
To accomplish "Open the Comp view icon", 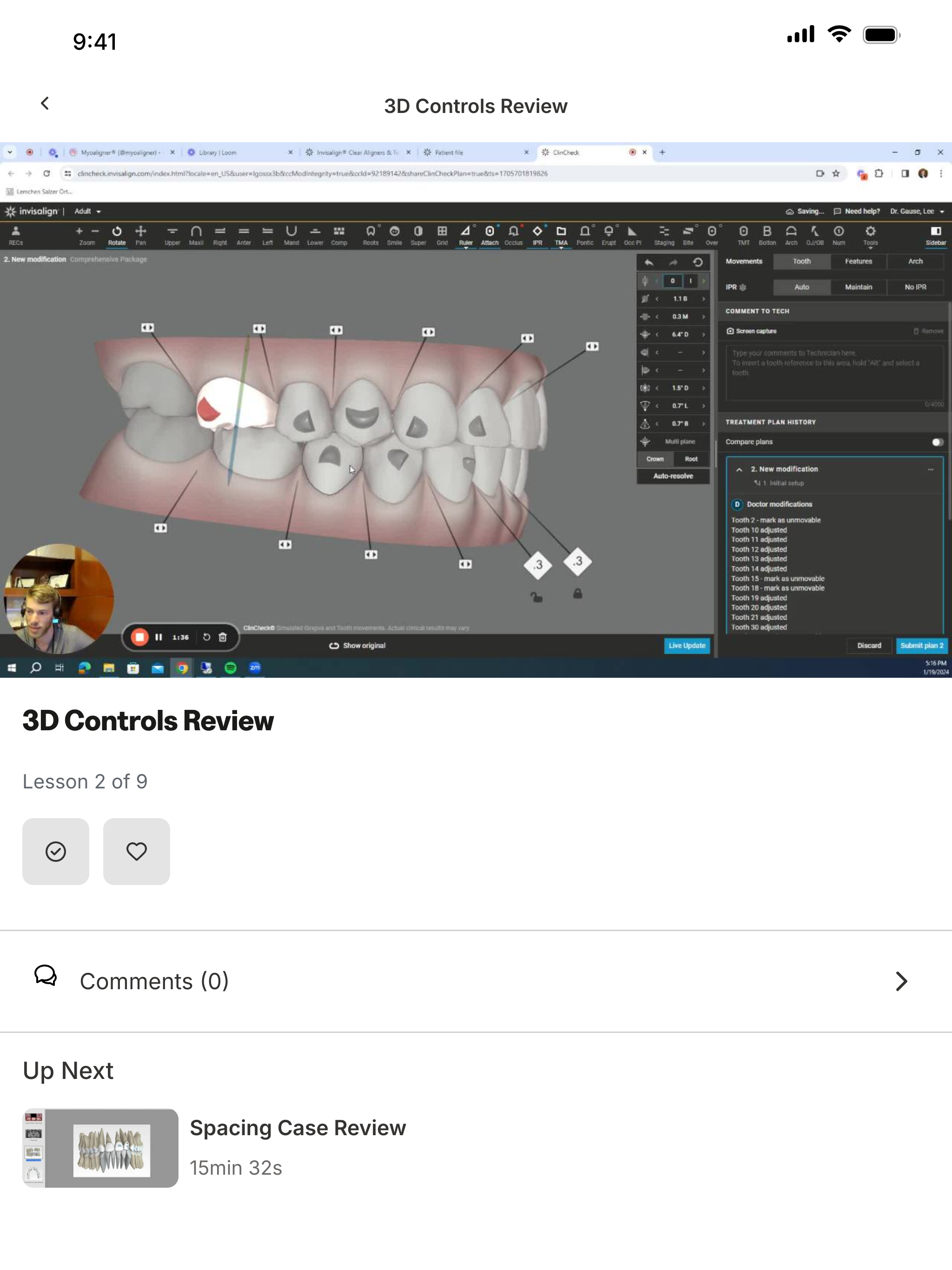I will pos(339,235).
